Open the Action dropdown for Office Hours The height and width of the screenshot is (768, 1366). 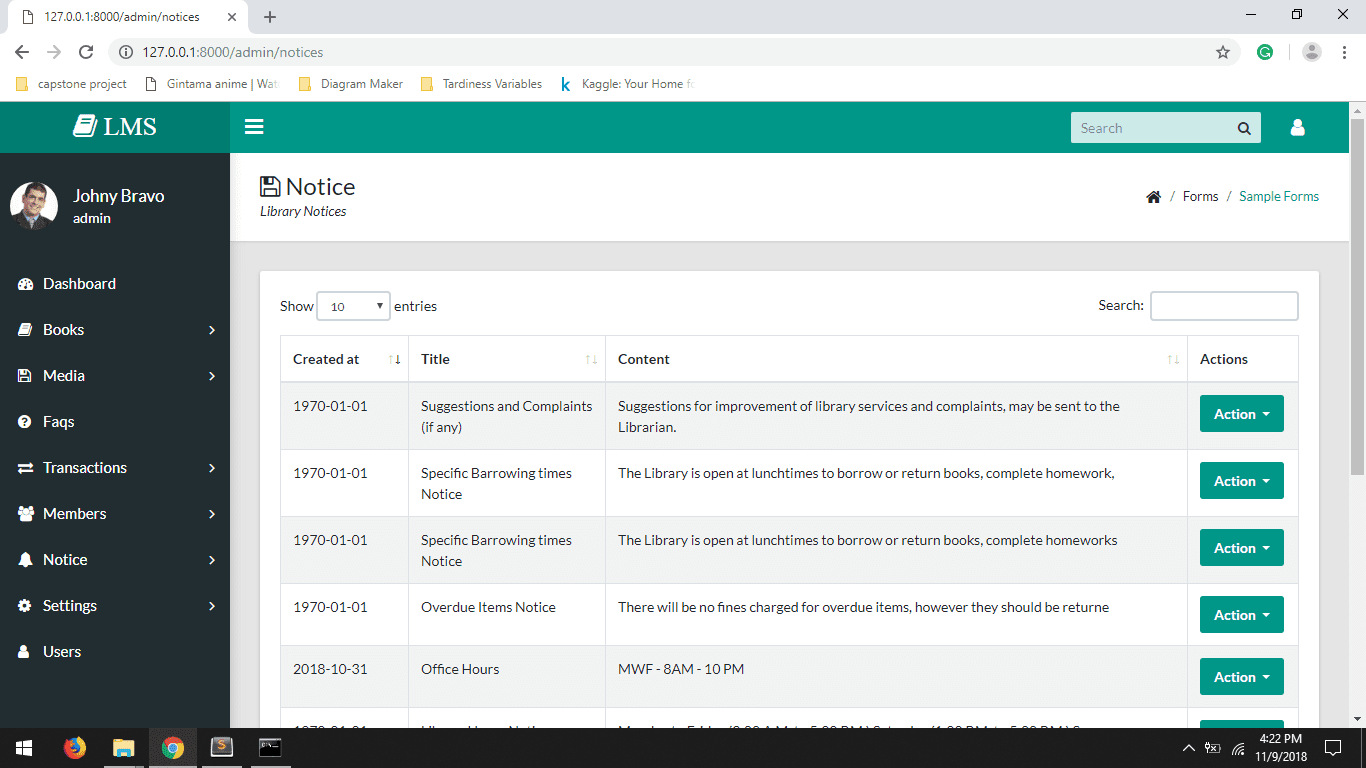click(1241, 676)
